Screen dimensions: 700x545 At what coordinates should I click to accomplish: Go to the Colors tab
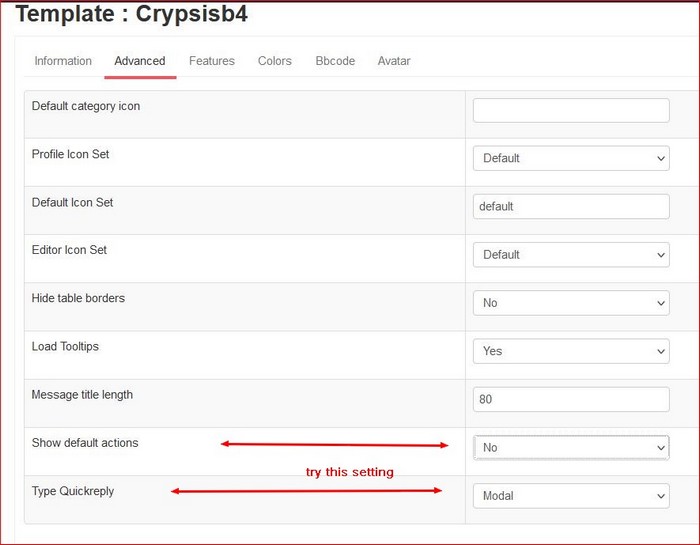275,61
